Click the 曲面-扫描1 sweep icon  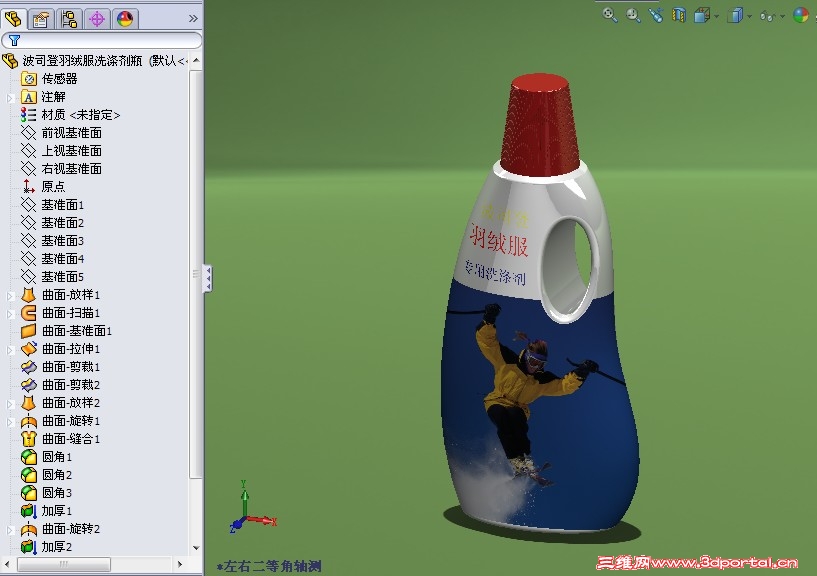point(29,313)
